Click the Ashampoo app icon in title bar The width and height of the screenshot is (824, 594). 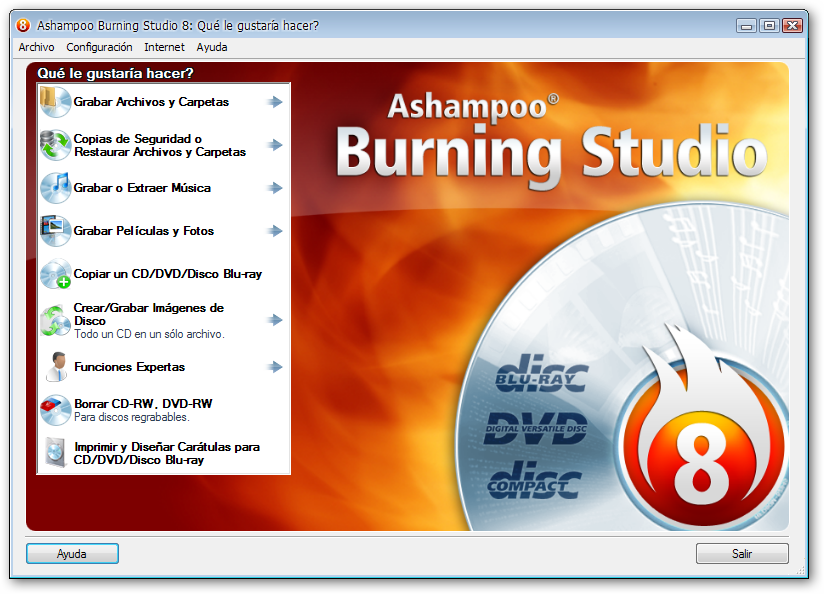click(x=24, y=25)
